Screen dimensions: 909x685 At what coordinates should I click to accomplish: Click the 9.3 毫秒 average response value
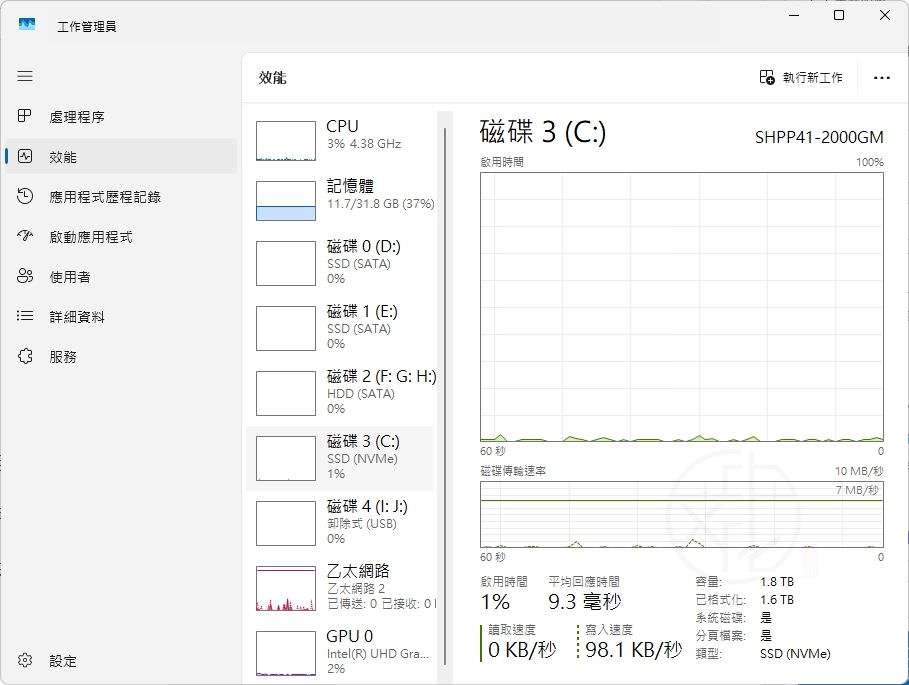[585, 602]
